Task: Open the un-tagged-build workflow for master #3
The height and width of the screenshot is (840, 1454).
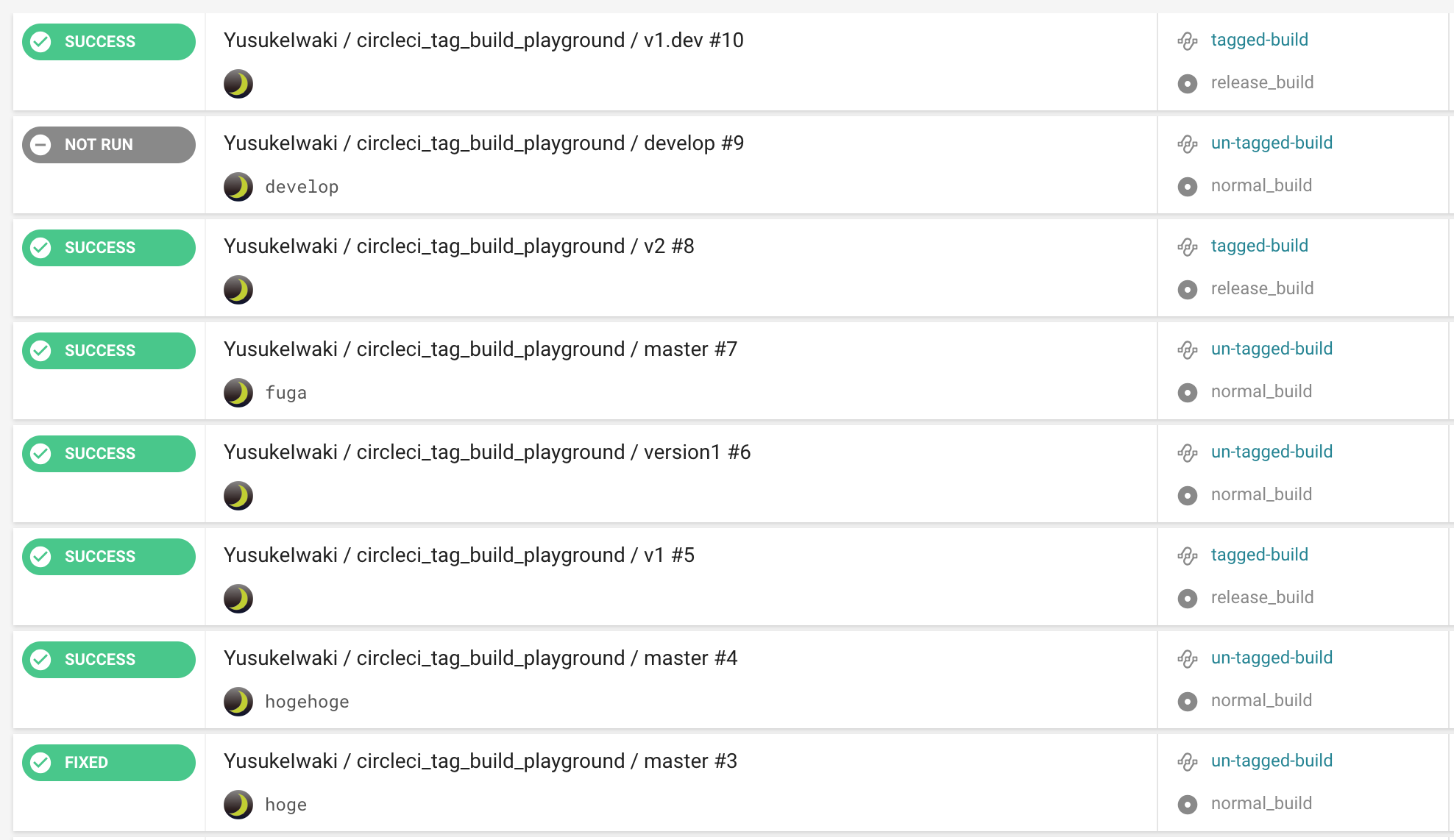Action: pos(1272,761)
